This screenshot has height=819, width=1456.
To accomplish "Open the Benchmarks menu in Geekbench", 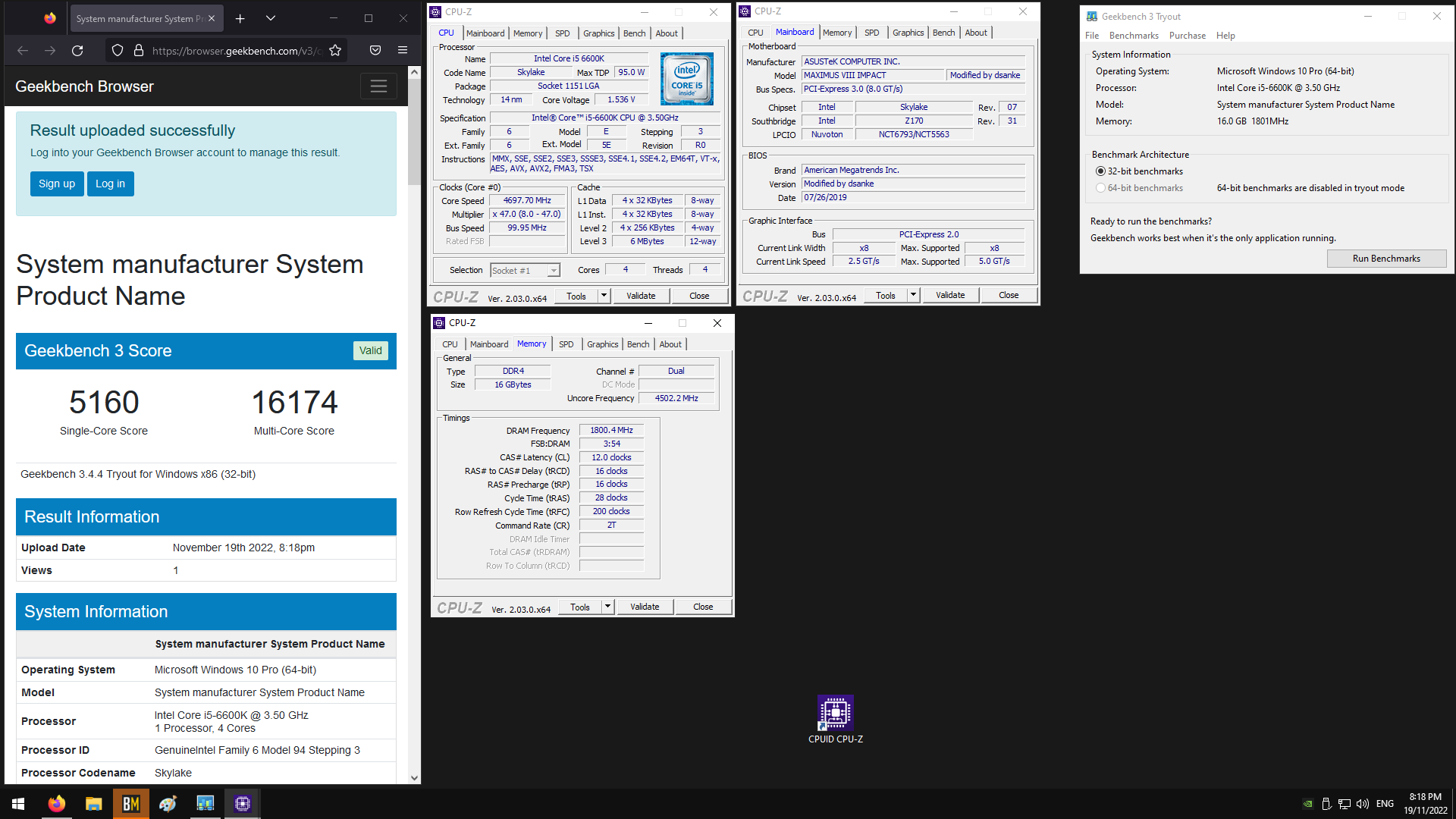I will point(1134,36).
